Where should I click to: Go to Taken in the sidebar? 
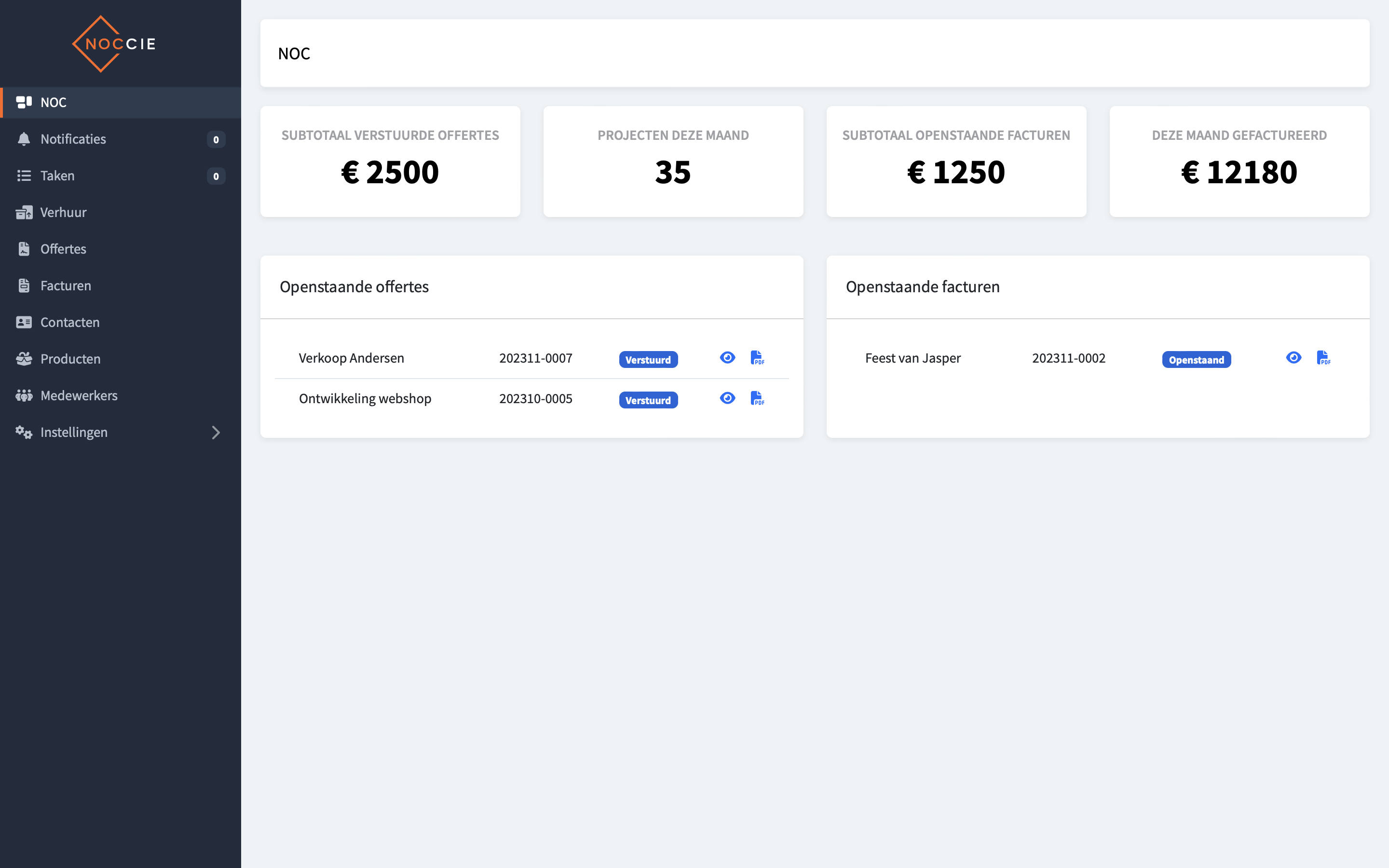click(121, 176)
